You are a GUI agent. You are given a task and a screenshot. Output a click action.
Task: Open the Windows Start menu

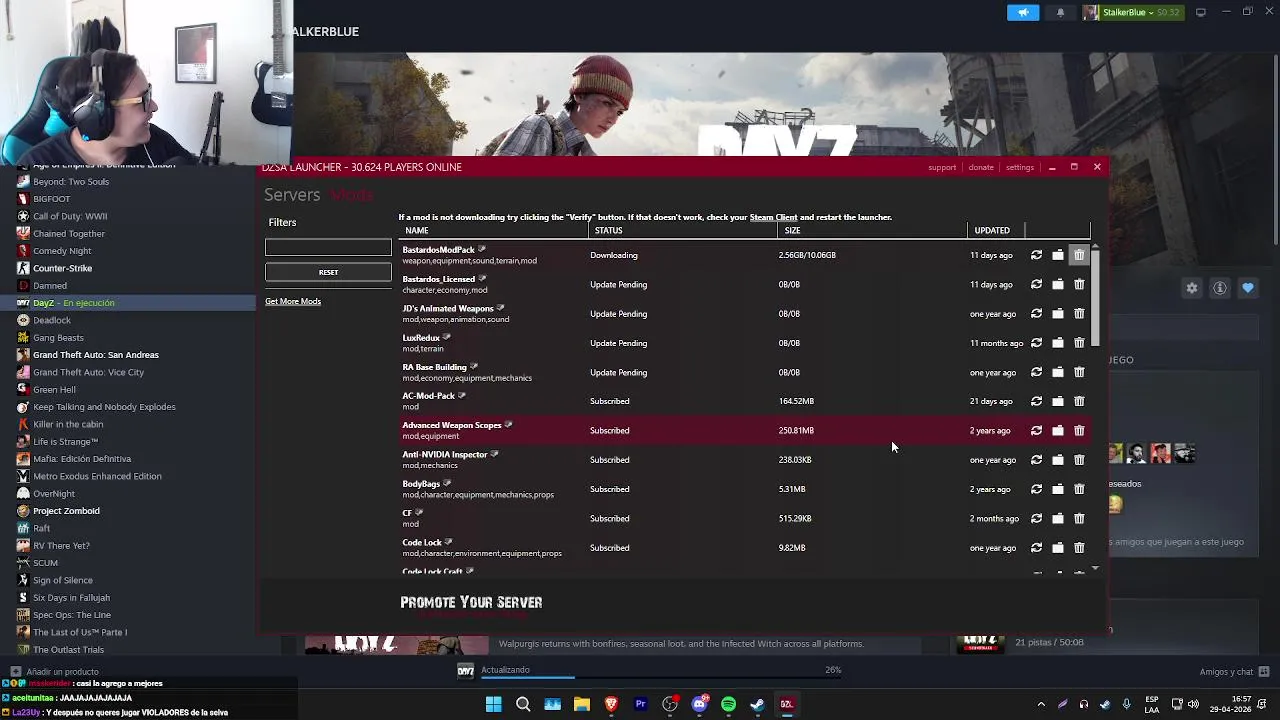click(x=493, y=704)
